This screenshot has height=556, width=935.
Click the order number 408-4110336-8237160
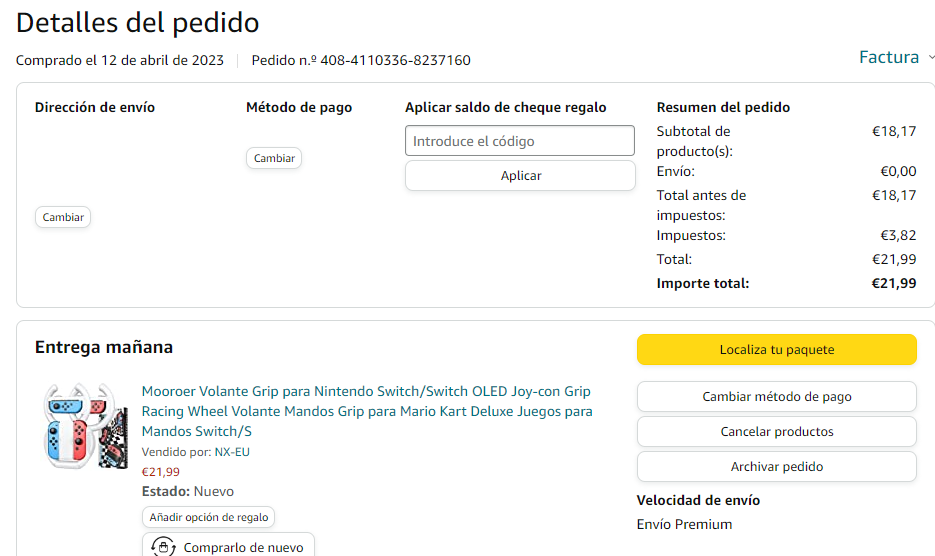tap(395, 60)
